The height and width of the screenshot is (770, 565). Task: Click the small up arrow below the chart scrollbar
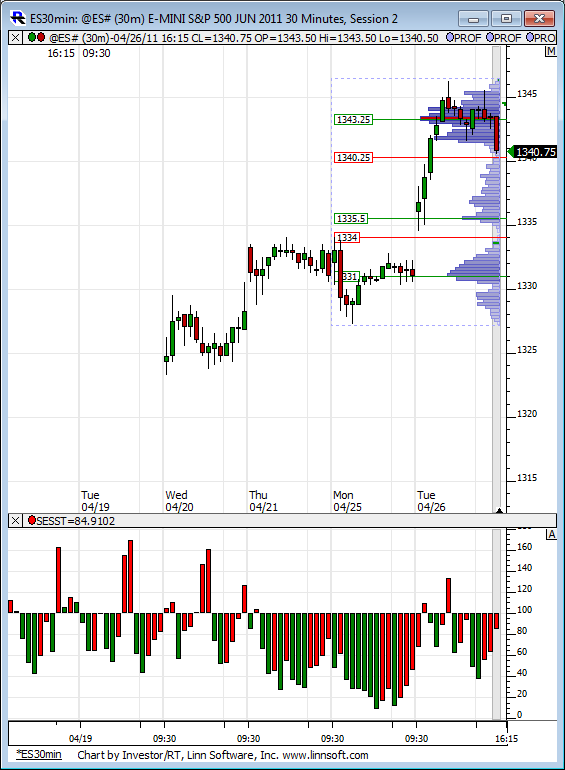click(x=499, y=511)
